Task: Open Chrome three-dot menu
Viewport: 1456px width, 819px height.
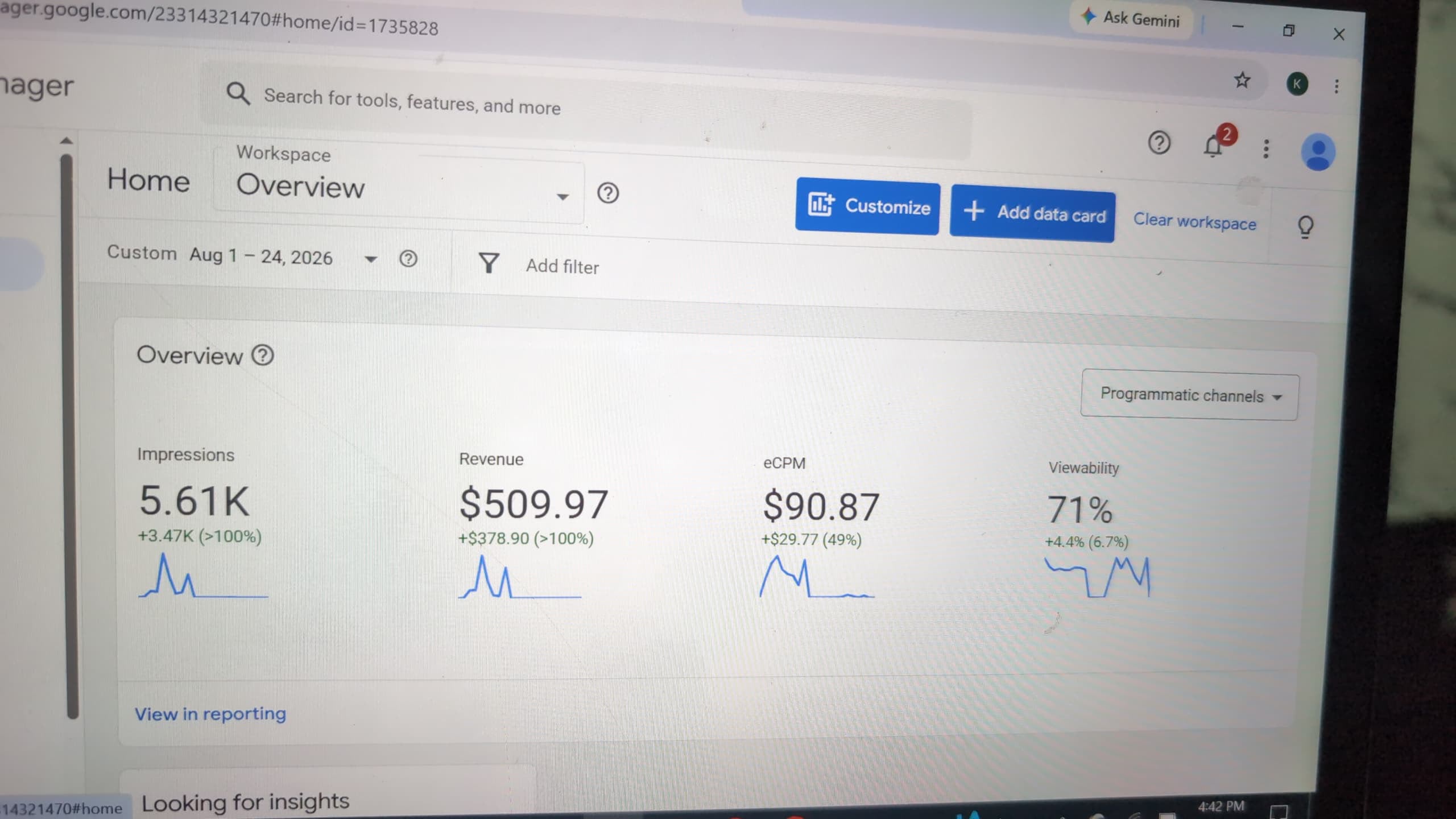Action: (1337, 86)
